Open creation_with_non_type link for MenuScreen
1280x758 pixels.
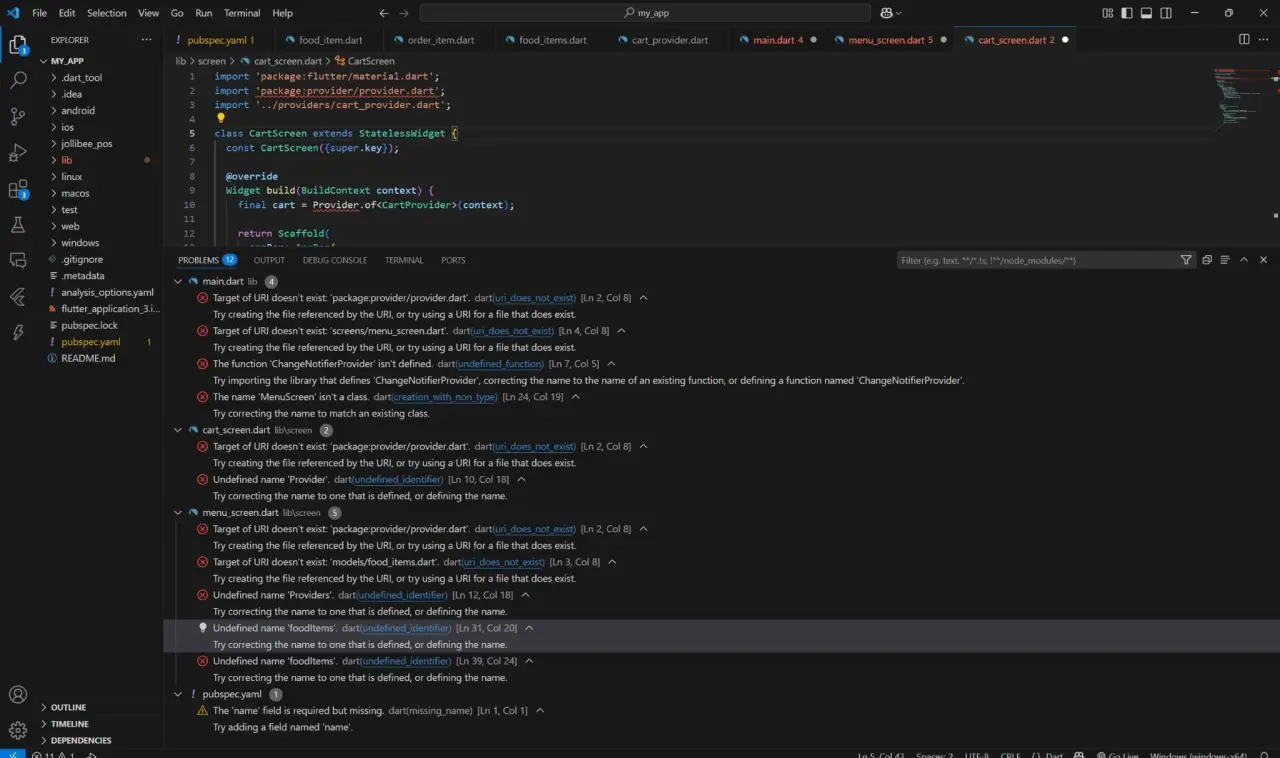tap(446, 397)
